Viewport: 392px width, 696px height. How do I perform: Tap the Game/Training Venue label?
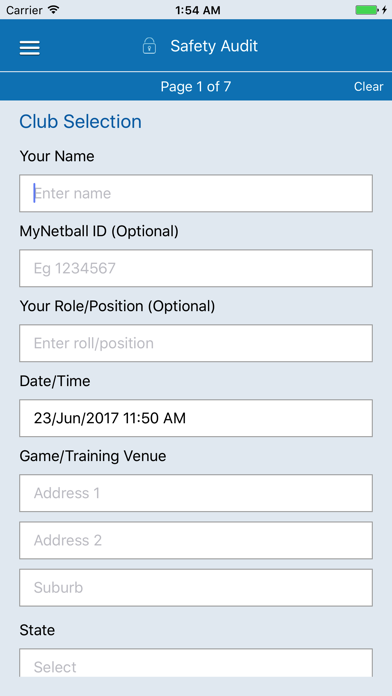pos(93,456)
